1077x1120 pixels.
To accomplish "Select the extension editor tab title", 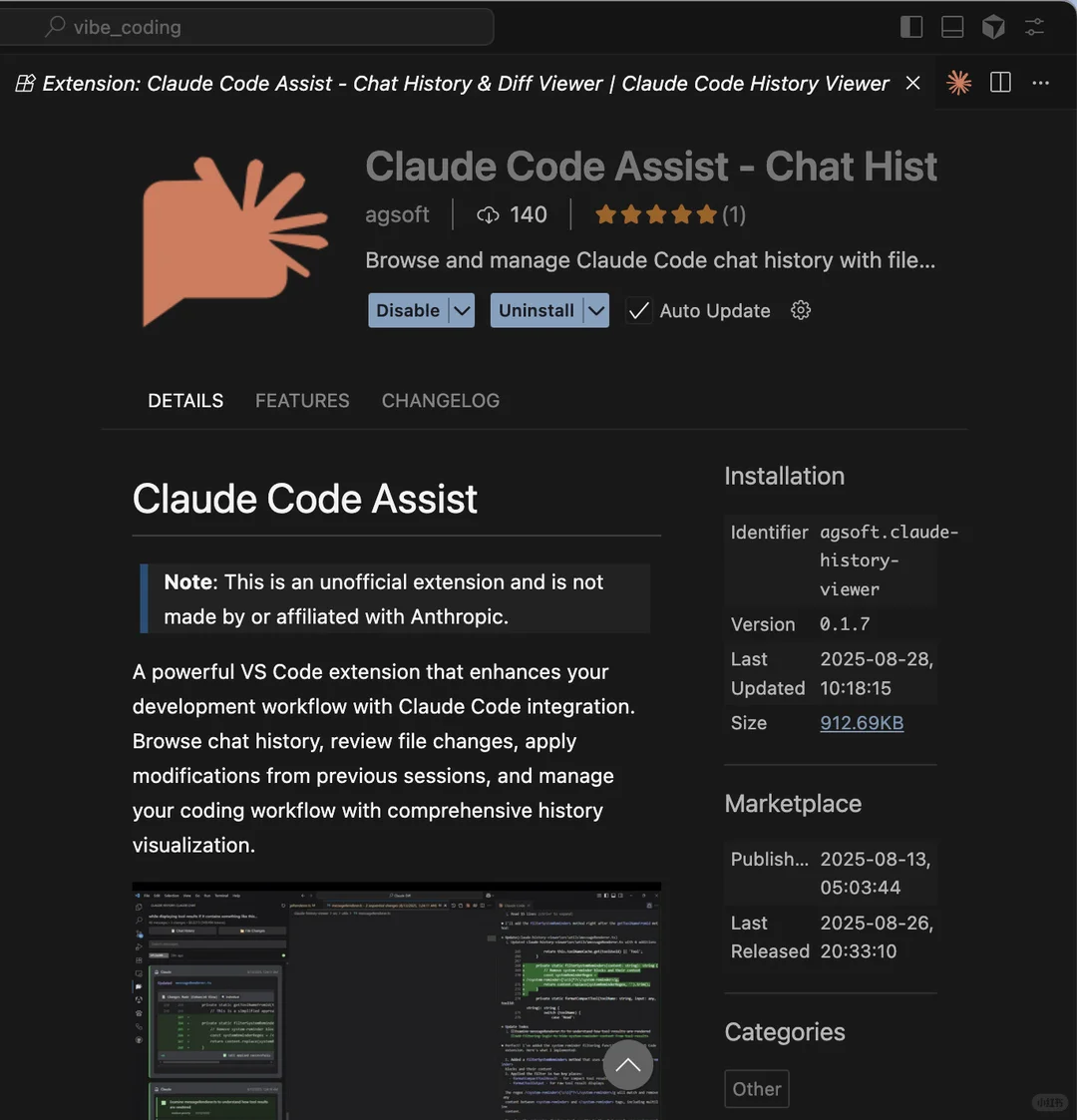I will [466, 83].
